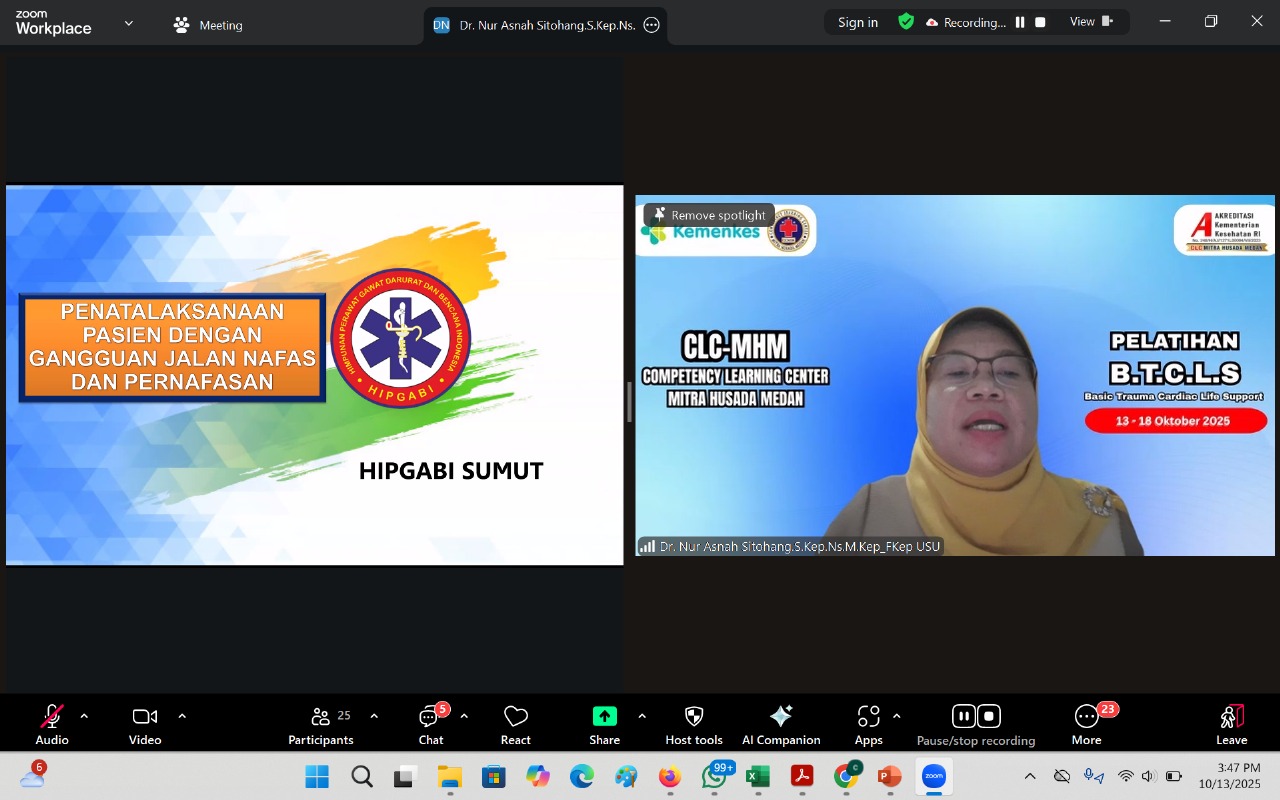This screenshot has width=1280, height=800.
Task: Select the Dr. Nur Asnah Sitohang tab
Action: [545, 25]
